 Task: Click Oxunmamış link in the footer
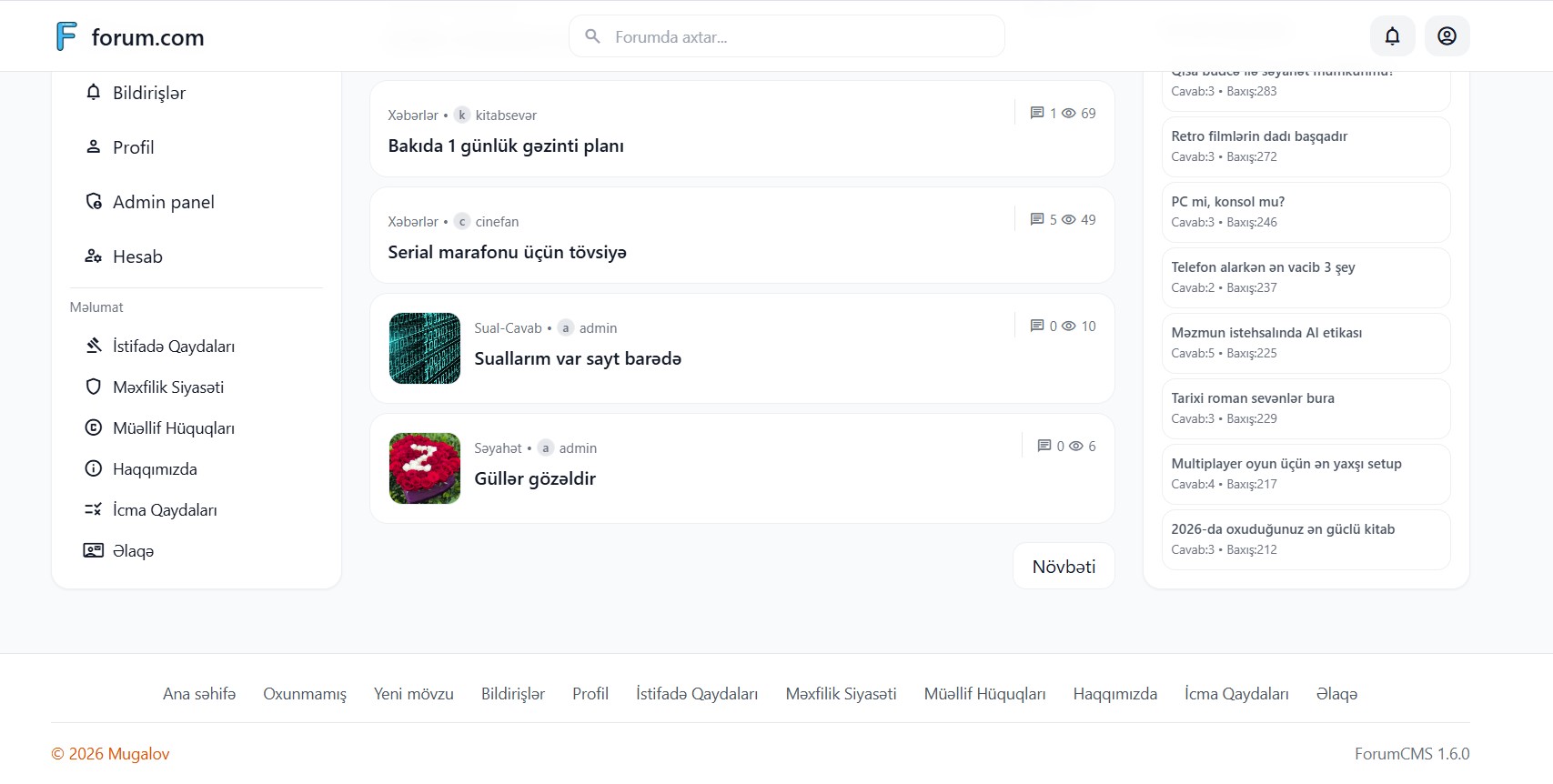pos(305,694)
